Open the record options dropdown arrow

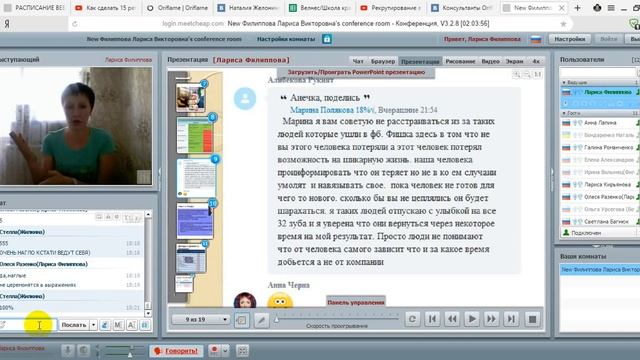225,351
